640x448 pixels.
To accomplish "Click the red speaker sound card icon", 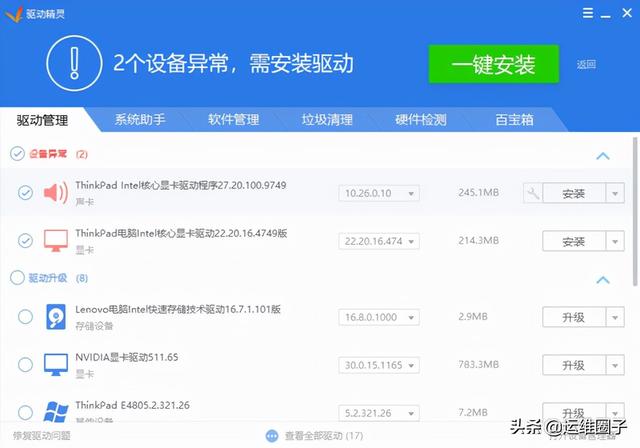I will [x=56, y=193].
